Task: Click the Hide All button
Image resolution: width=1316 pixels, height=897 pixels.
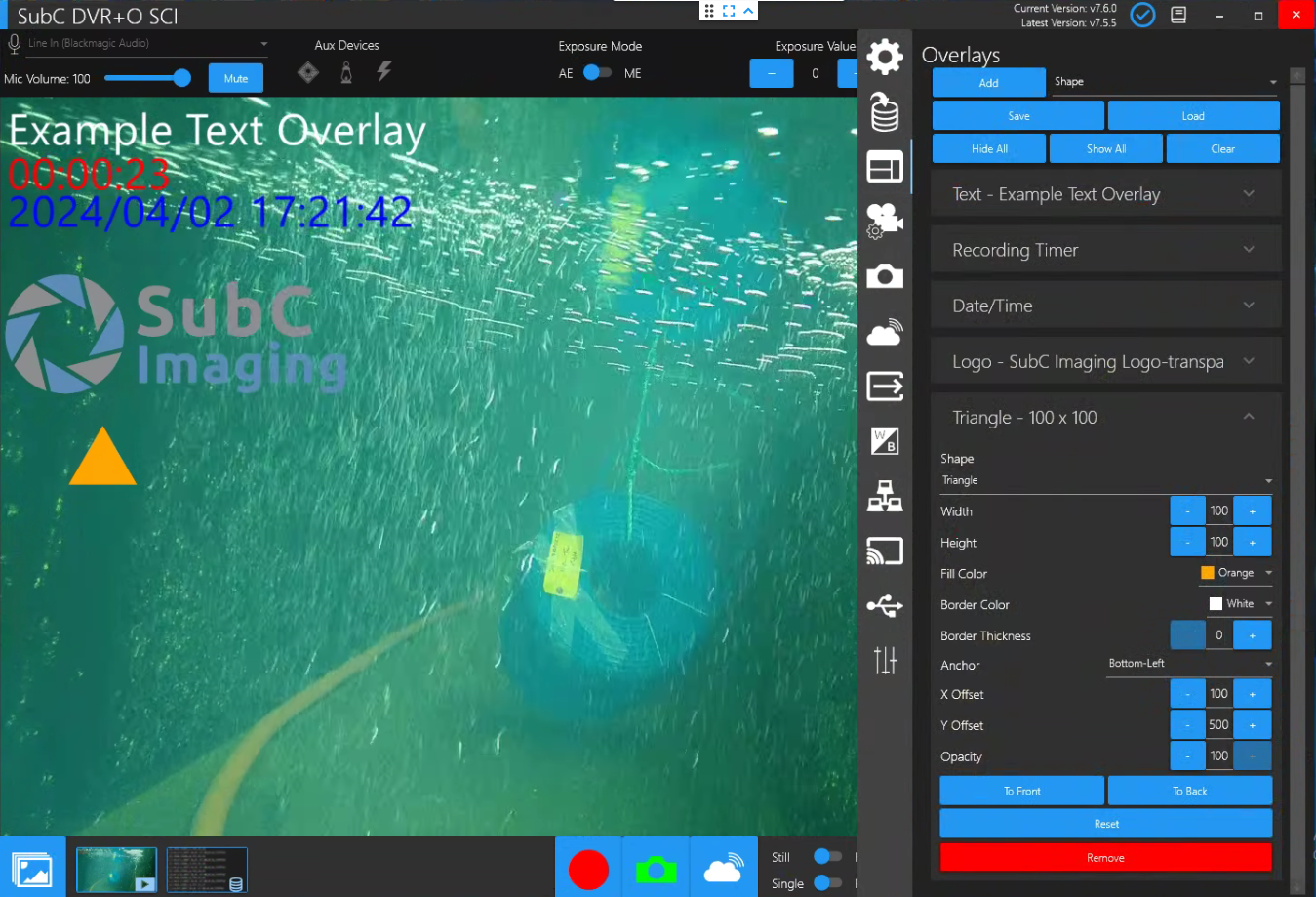Action: (989, 148)
